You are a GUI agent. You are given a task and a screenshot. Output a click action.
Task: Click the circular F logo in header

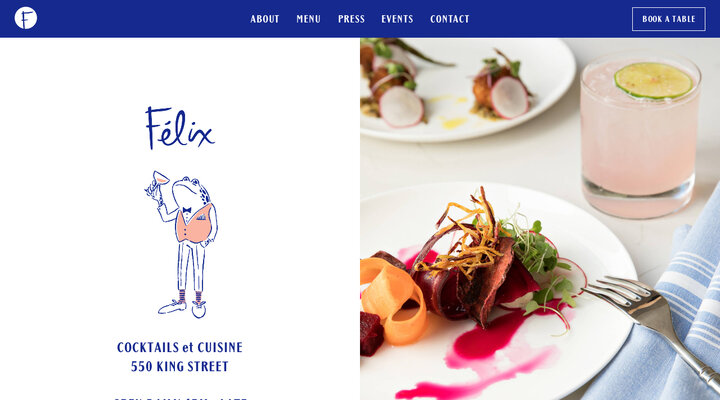(x=26, y=18)
